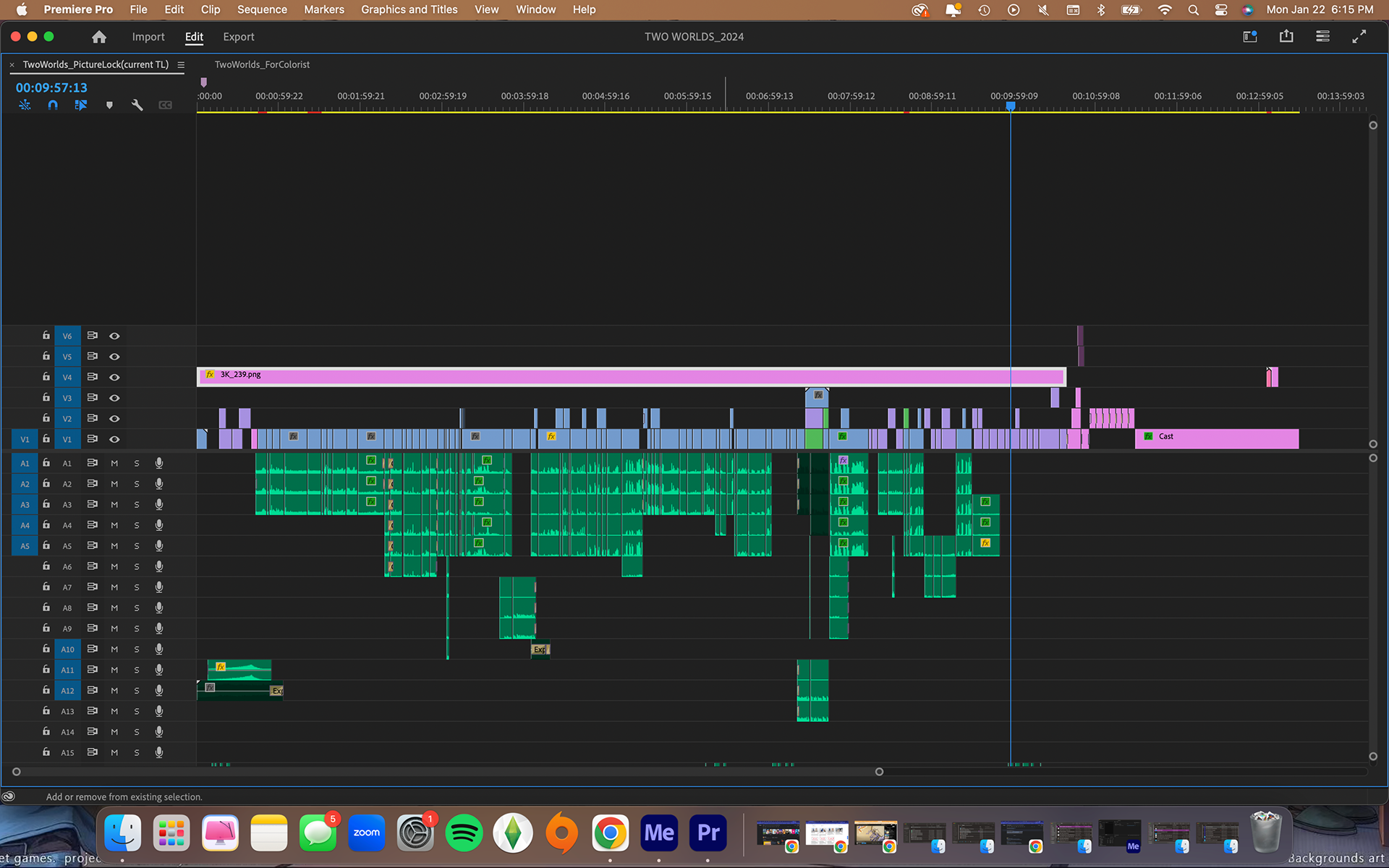
Task: Toggle Linked Selection icon
Action: point(80,105)
